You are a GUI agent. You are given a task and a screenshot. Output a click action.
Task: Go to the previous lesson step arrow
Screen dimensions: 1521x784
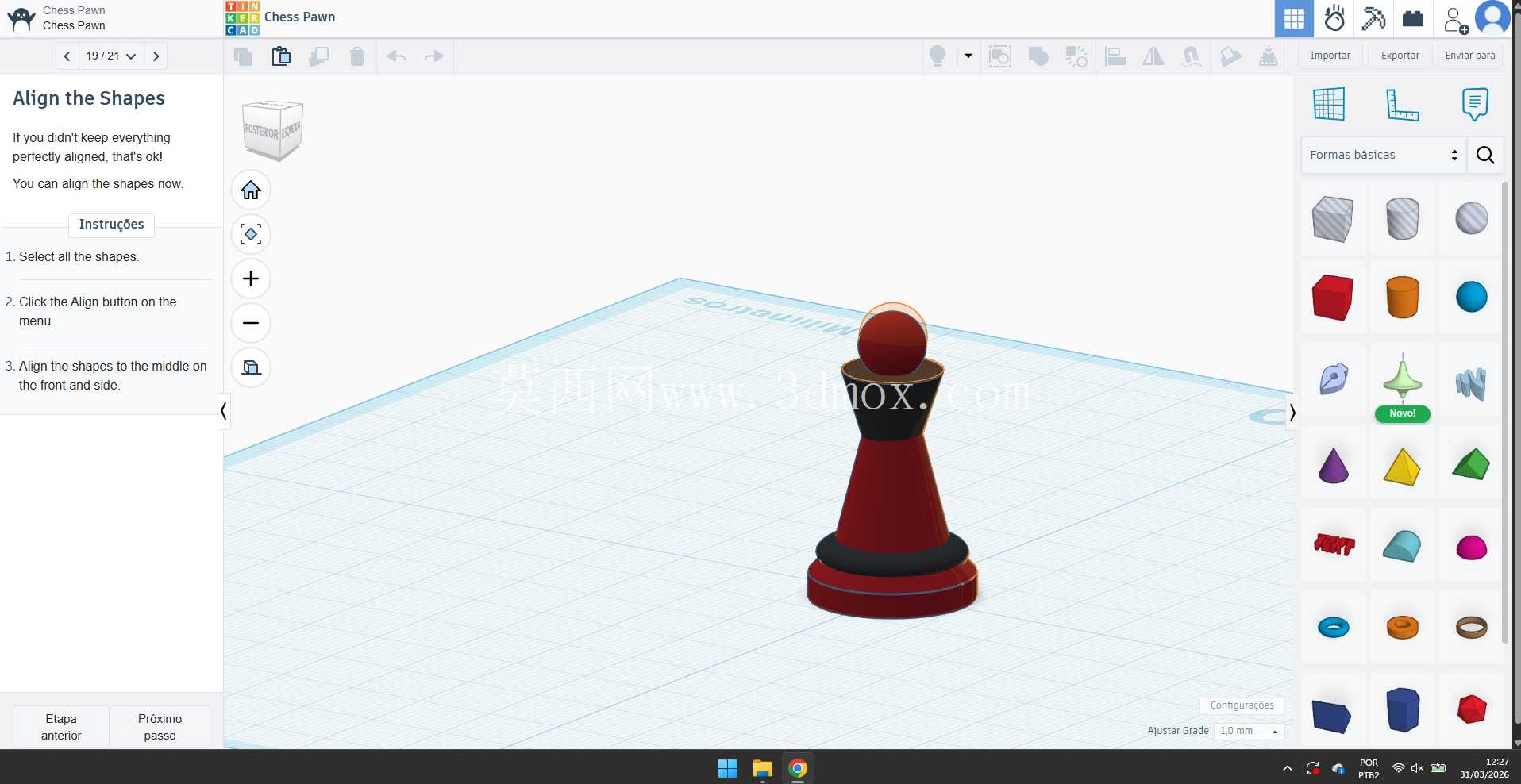coord(67,56)
